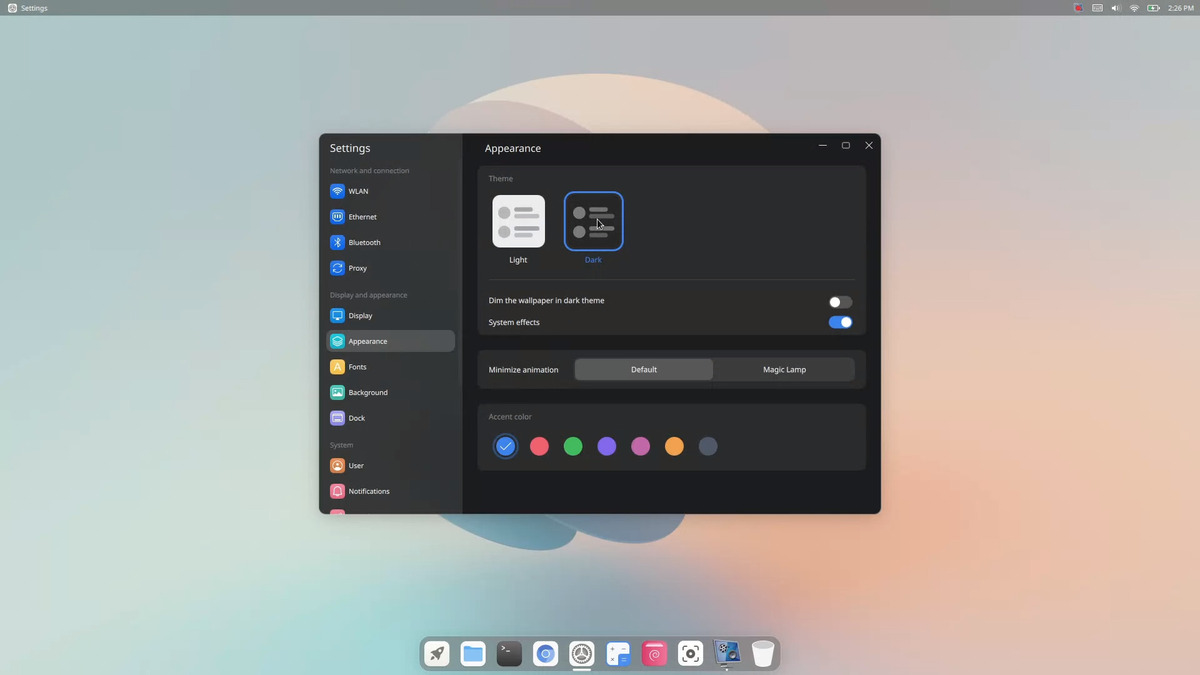Click the Background picture icon
This screenshot has width=1200, height=675.
337,393
